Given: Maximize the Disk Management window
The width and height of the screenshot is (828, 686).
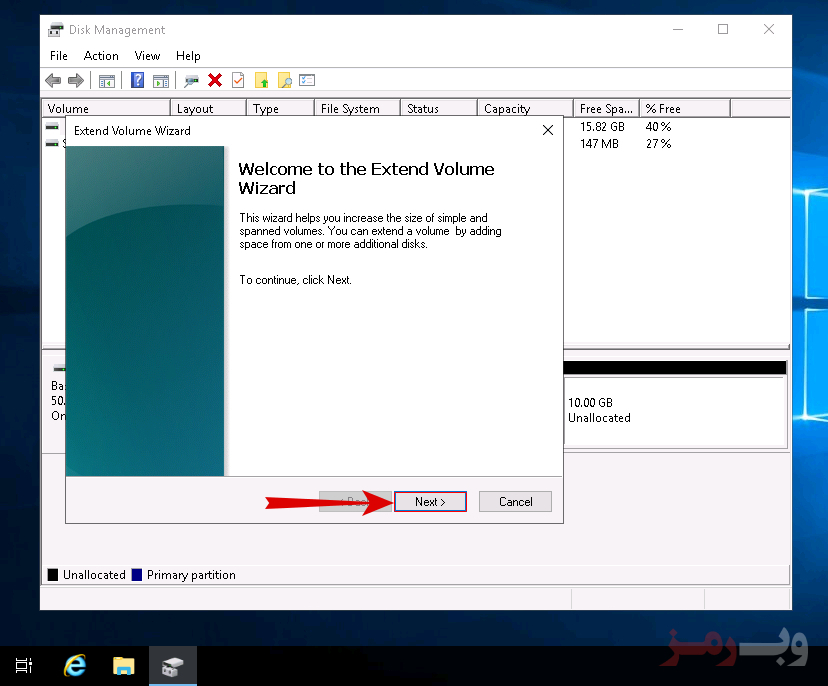Looking at the screenshot, I should [x=723, y=30].
